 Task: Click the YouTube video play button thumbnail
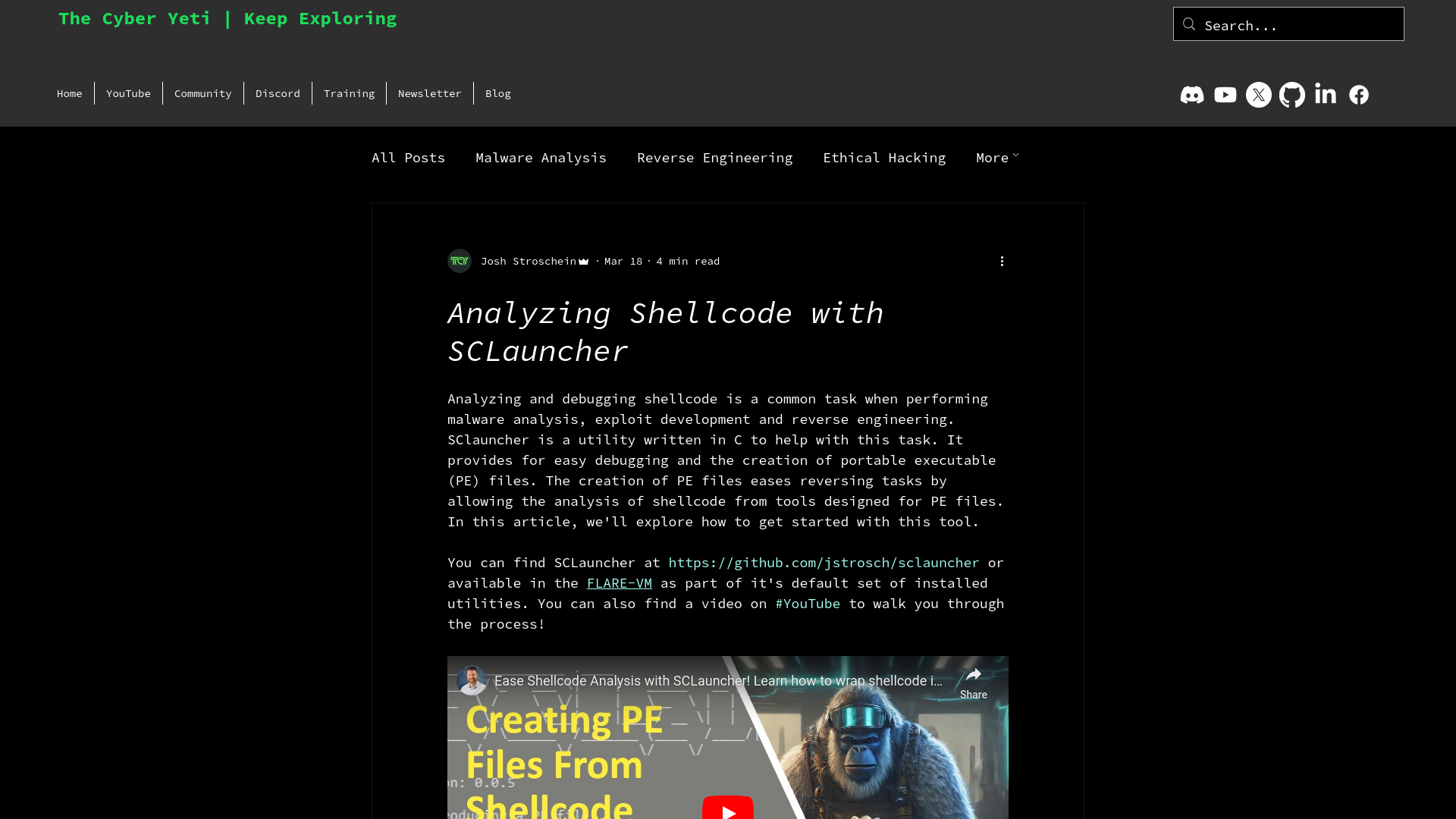click(x=728, y=810)
